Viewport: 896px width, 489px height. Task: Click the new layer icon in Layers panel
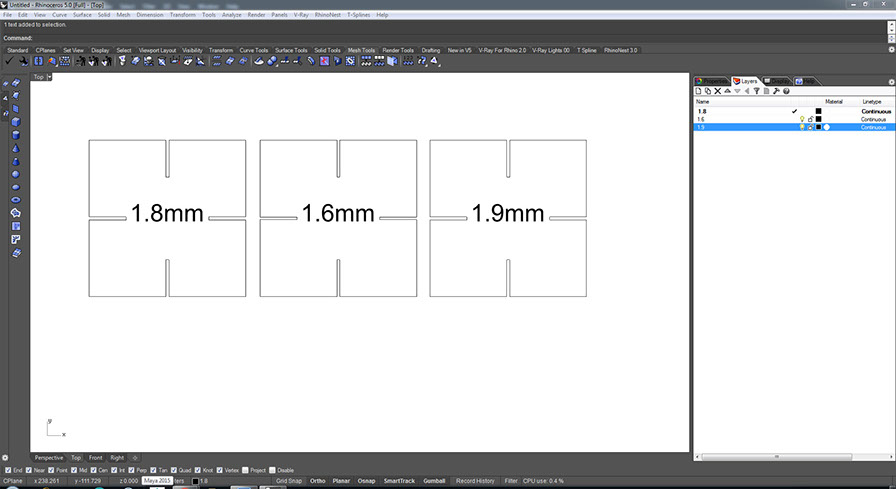click(x=698, y=91)
